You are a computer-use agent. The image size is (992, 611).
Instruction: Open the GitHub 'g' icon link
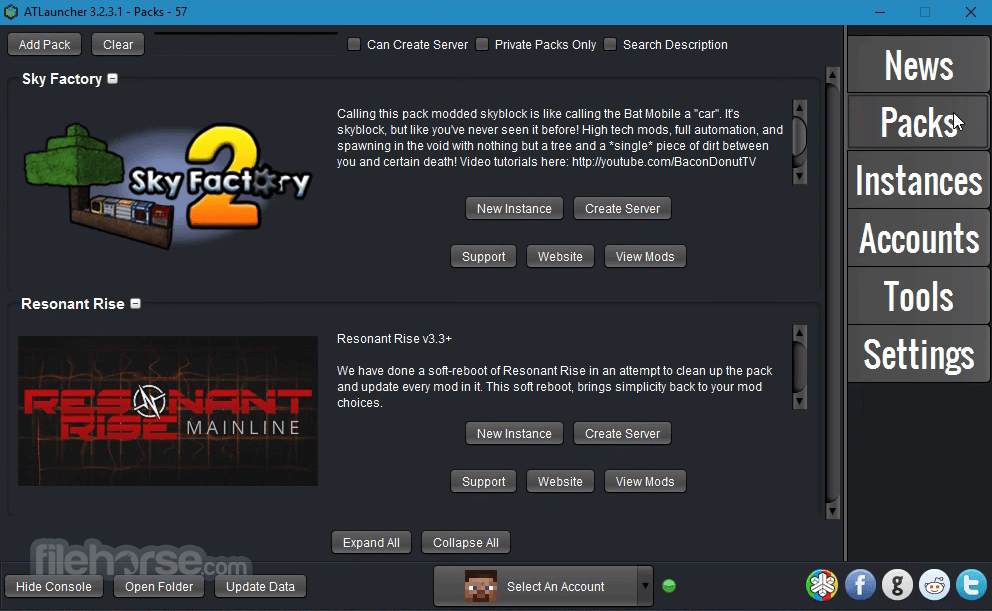(x=897, y=584)
